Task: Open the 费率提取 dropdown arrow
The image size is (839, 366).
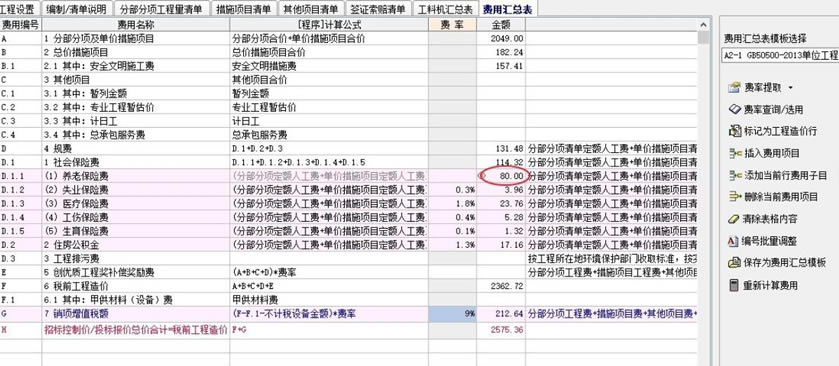Action: [790, 88]
